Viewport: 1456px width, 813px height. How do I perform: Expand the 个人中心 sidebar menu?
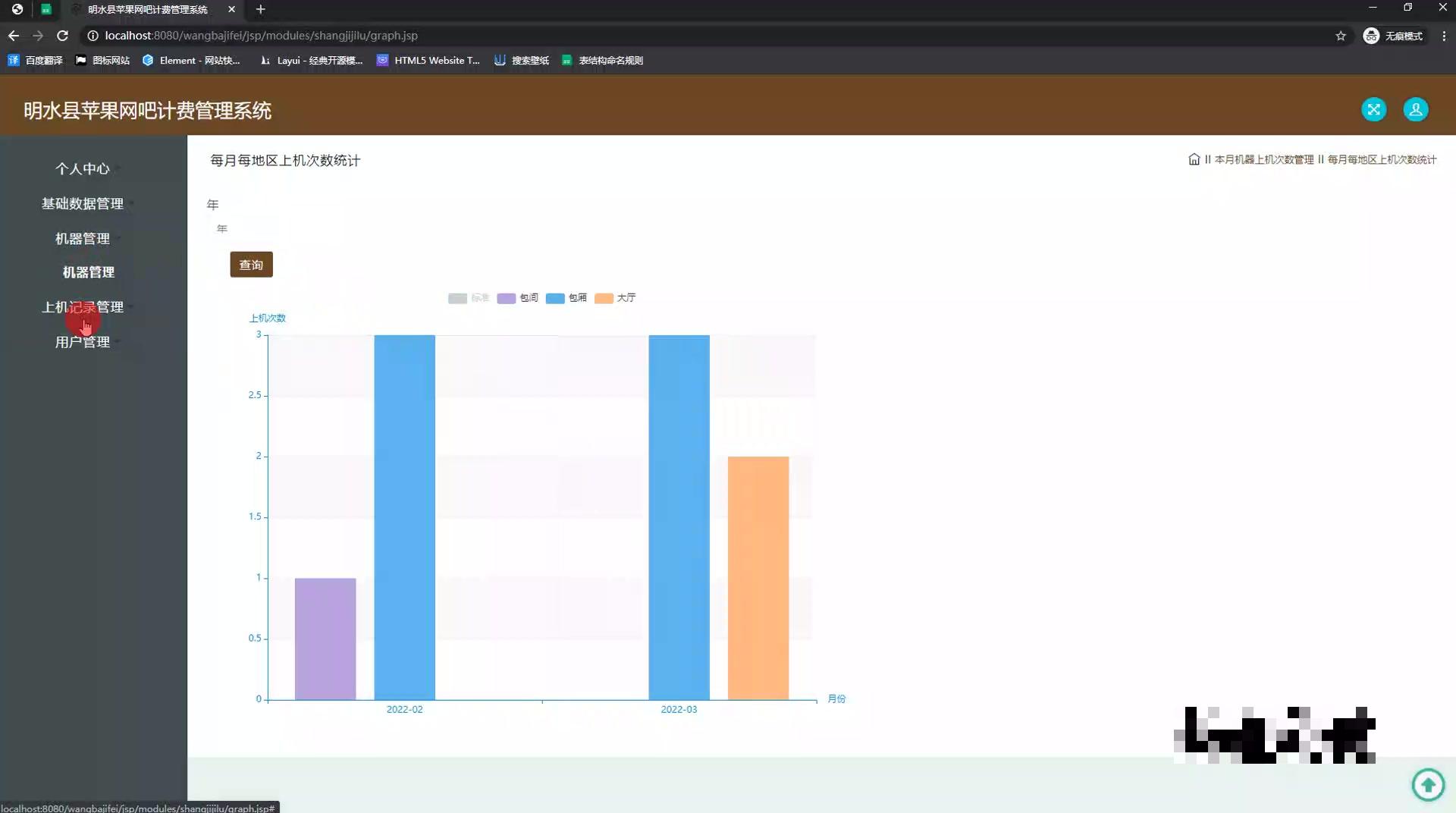(83, 168)
